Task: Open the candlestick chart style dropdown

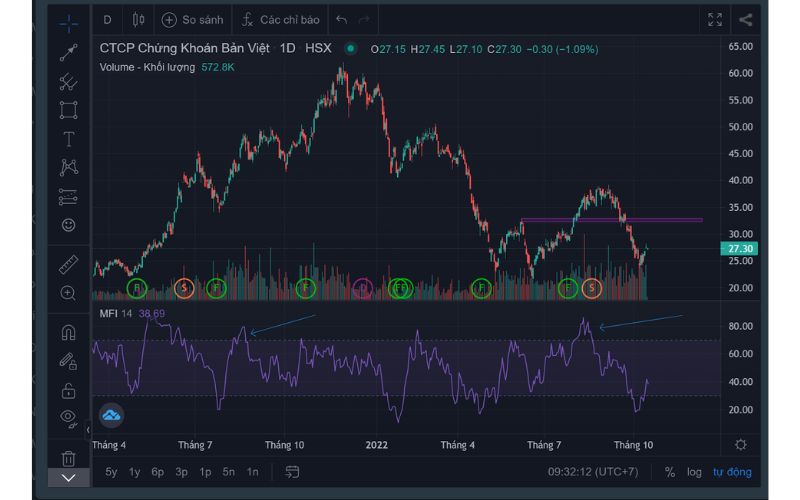Action: [x=138, y=19]
